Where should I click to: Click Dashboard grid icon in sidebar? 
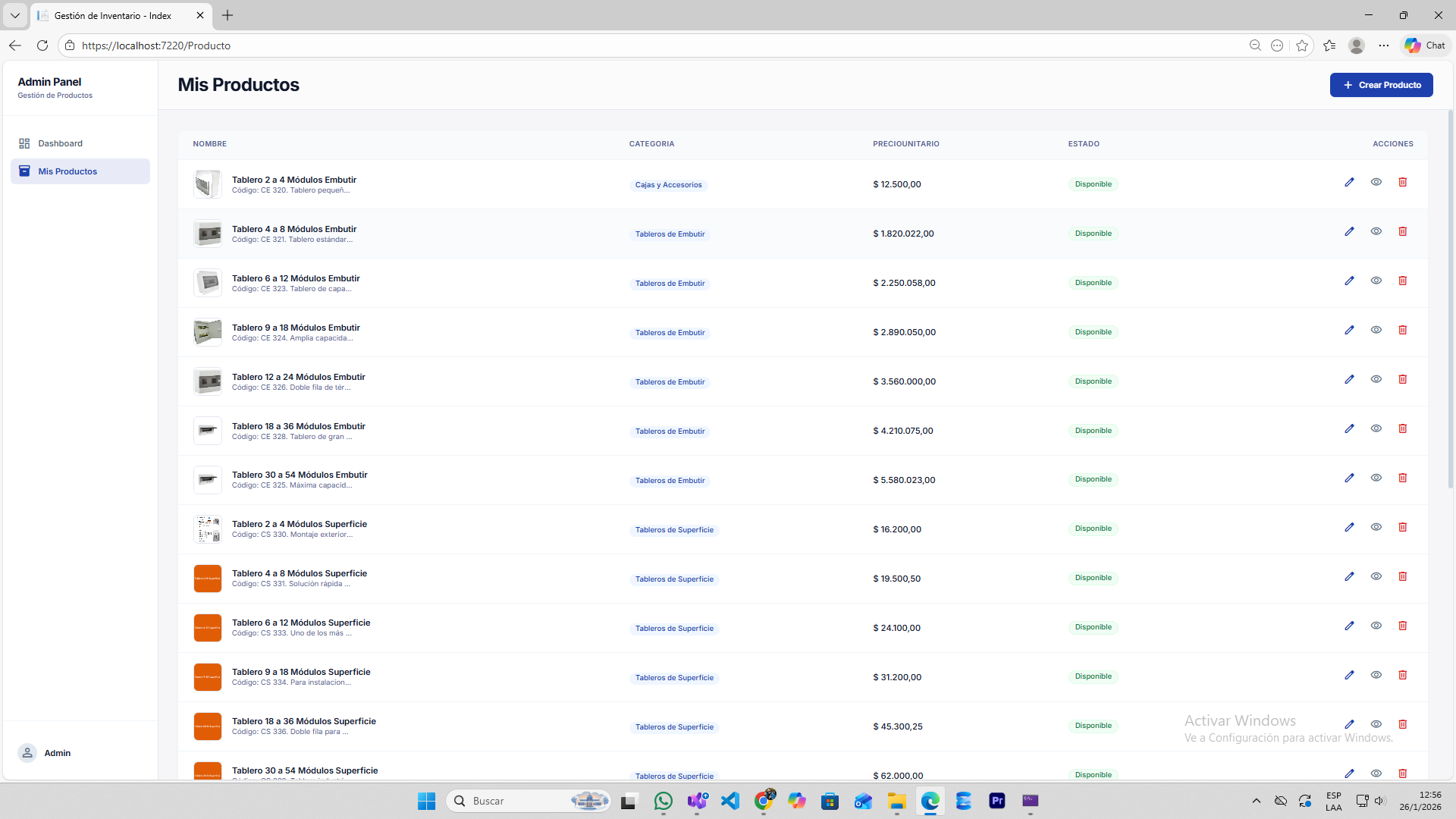(x=24, y=143)
